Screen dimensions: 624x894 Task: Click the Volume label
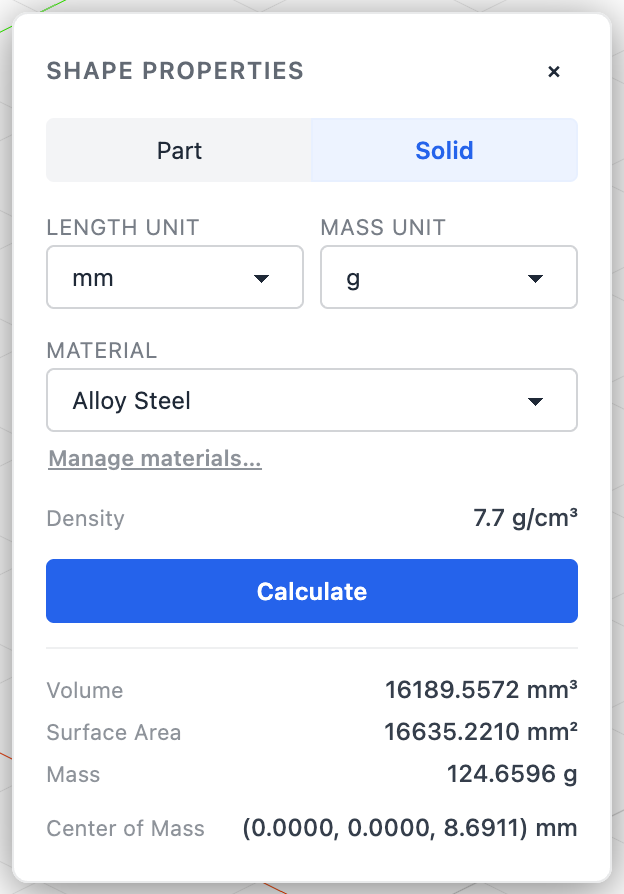[x=85, y=690]
